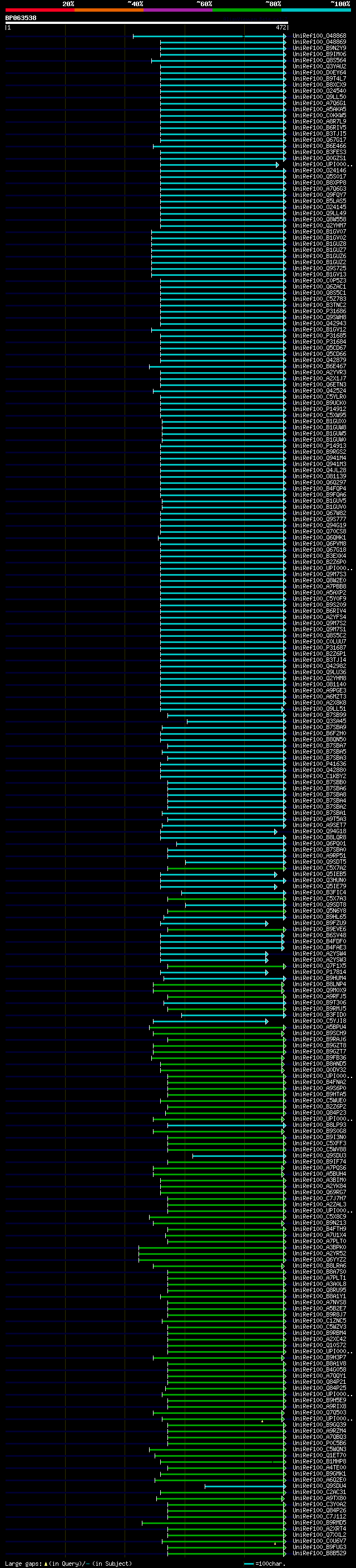
Task: Select hit UniRef100_B6F2H0
Action: point(319,733)
